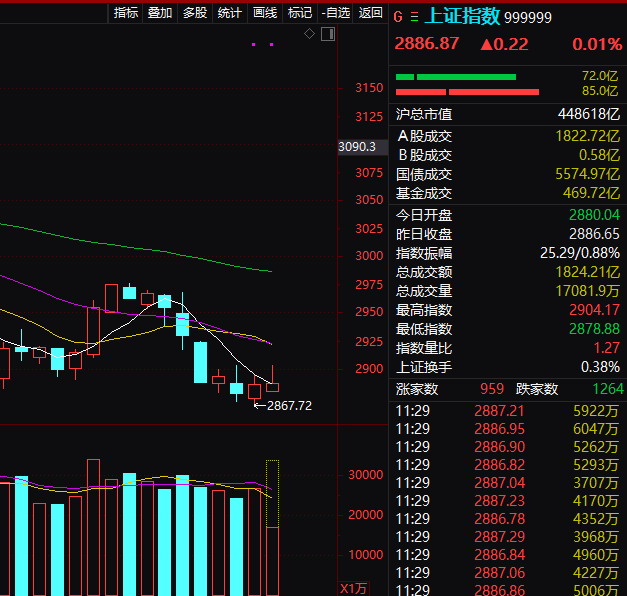Click the dotted yellow projected volume bar
Image resolution: width=627 pixels, height=596 pixels.
coord(272,494)
